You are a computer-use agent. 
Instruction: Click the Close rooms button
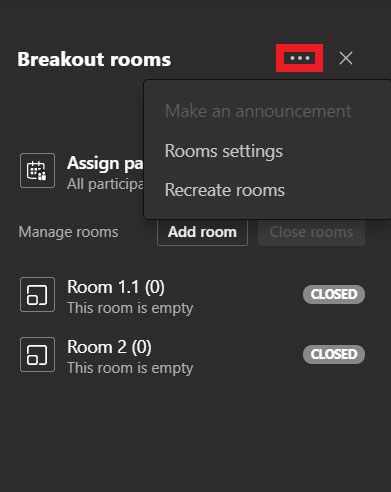click(311, 232)
